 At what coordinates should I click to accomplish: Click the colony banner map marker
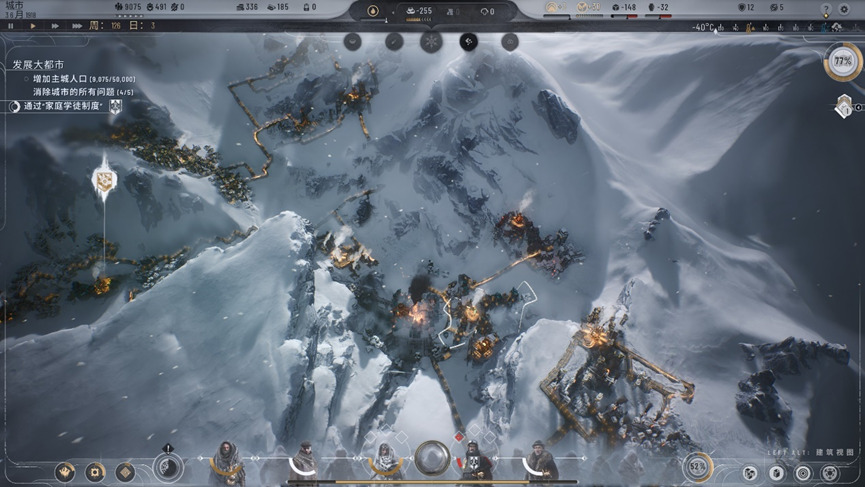[104, 179]
